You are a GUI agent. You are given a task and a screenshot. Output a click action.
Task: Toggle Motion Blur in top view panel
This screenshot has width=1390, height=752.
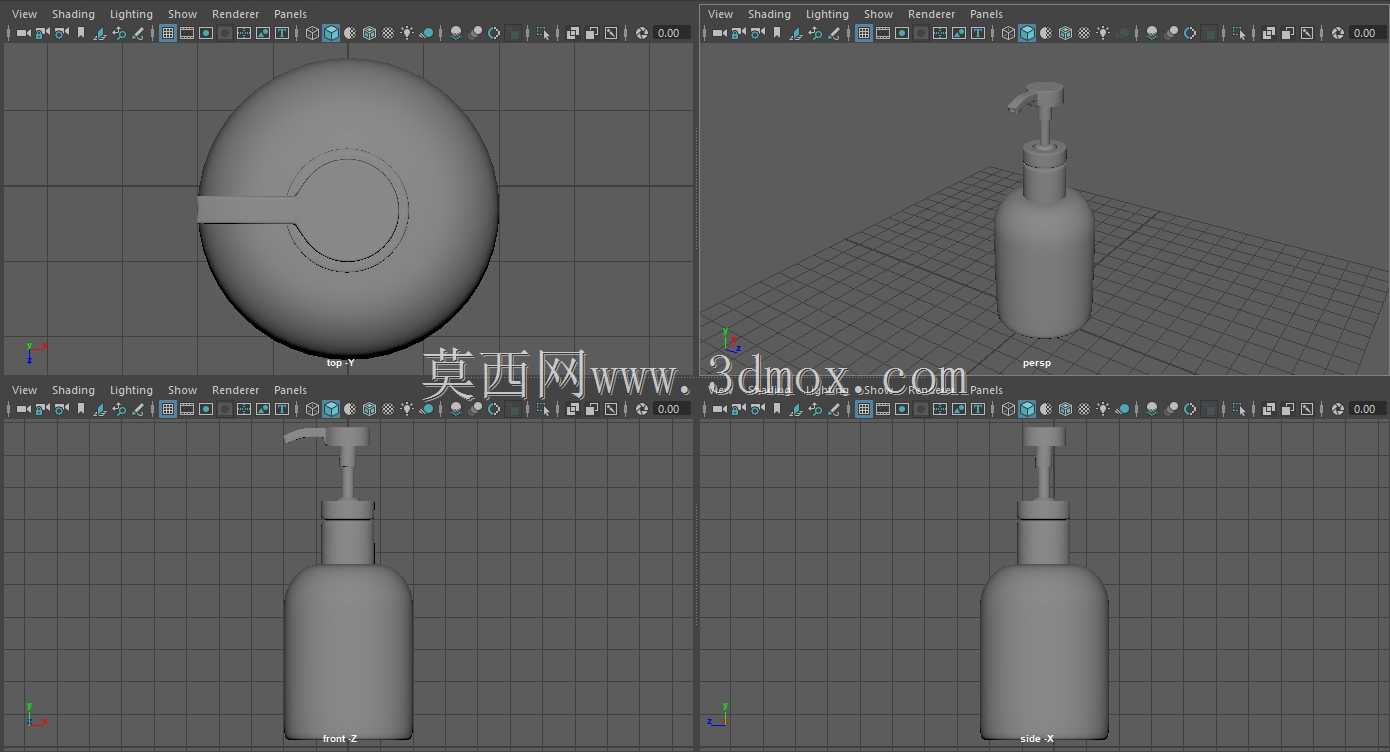(475, 33)
